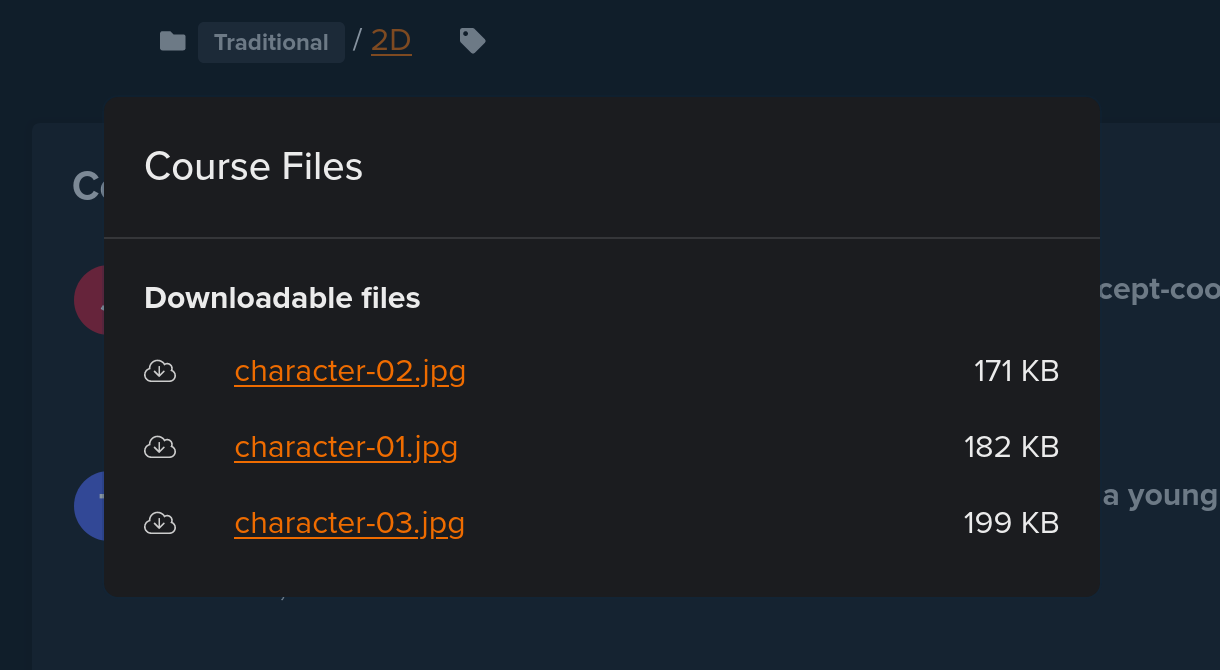Click the download cloud icon for character-01.jpg
Screen dimensions: 1220x670
point(160,447)
